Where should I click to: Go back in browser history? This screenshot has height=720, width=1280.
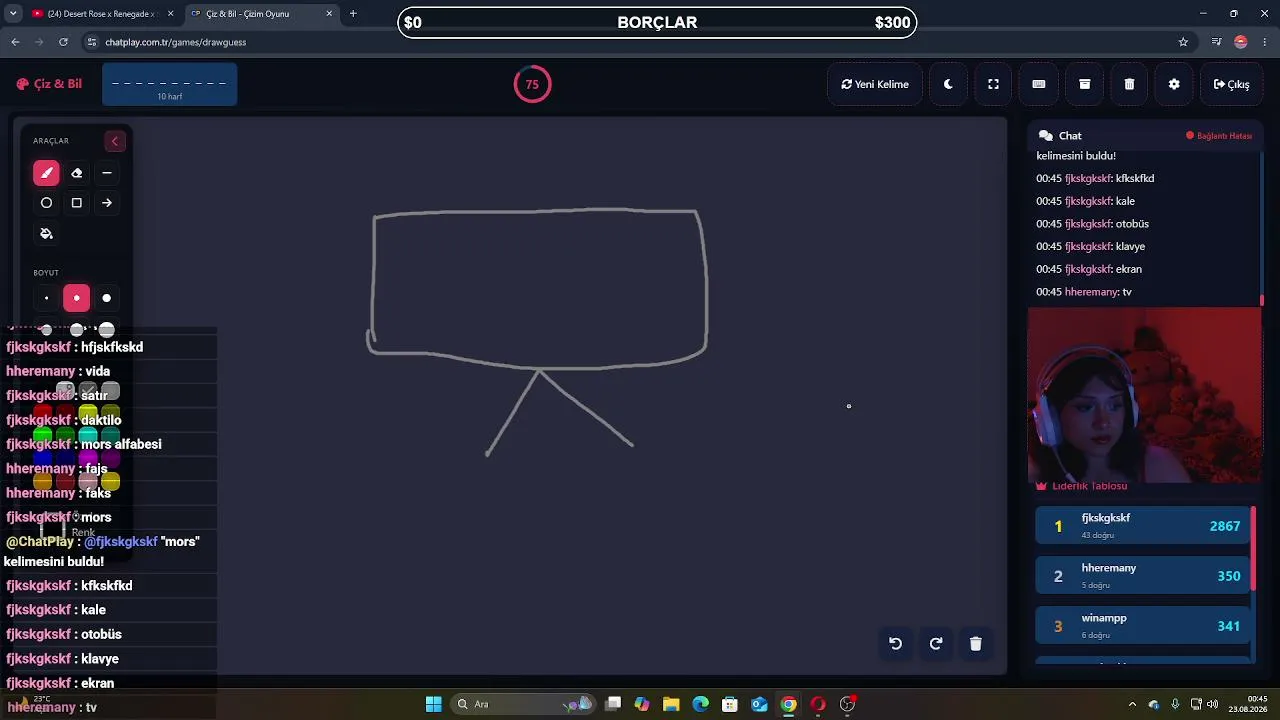[x=15, y=42]
